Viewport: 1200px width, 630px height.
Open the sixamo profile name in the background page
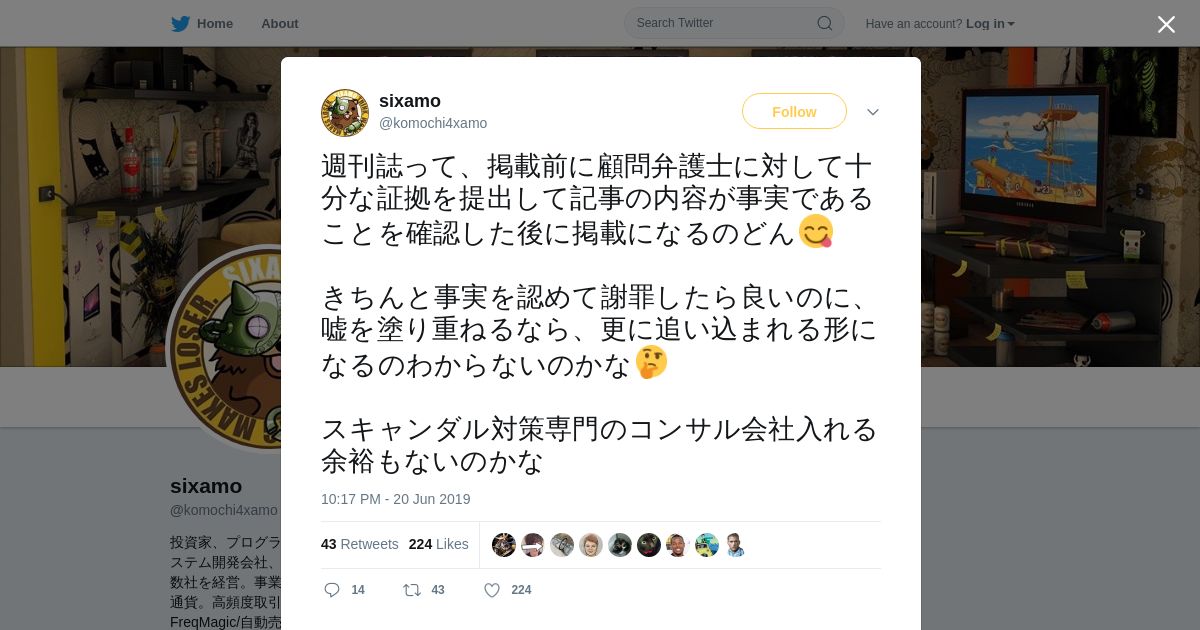click(x=206, y=486)
